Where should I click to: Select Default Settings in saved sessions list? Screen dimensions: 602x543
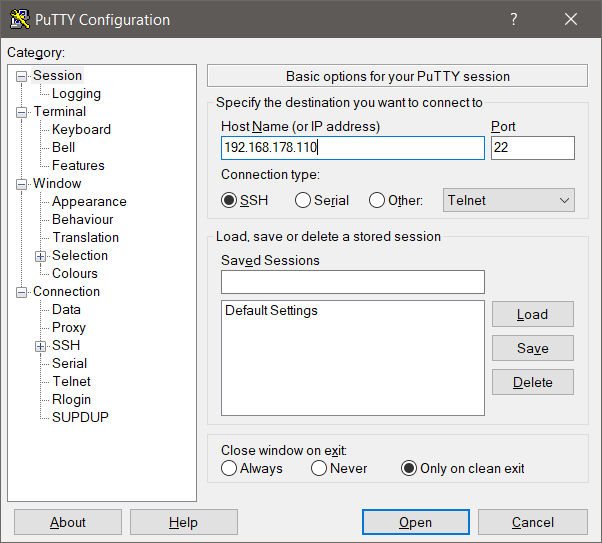click(271, 311)
